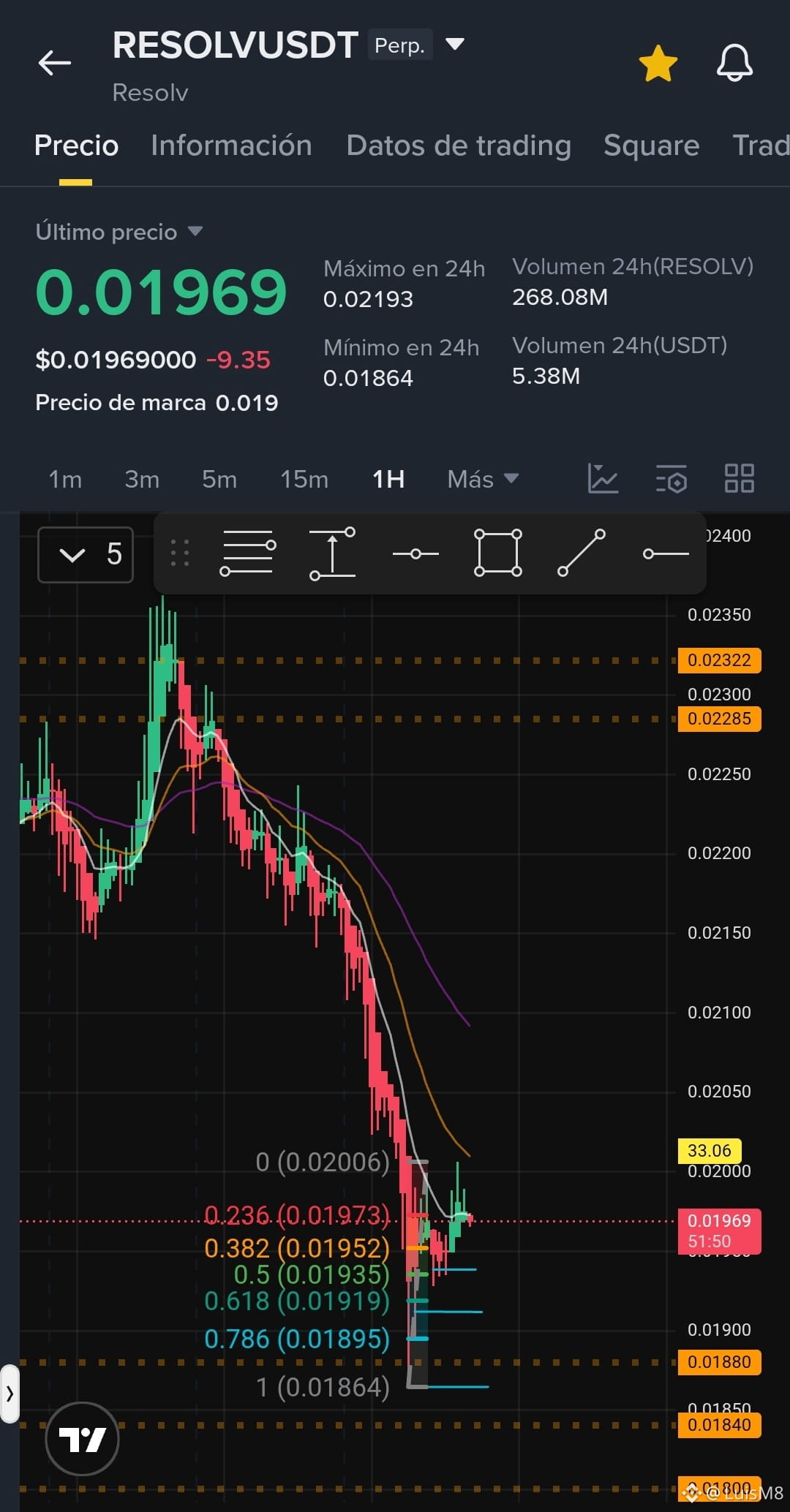The image size is (790, 1512).
Task: Open the Información tab
Action: (x=231, y=145)
